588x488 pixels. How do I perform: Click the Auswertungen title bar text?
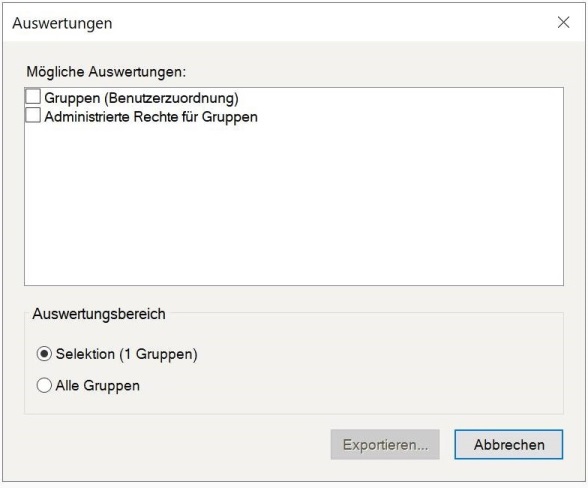point(62,23)
